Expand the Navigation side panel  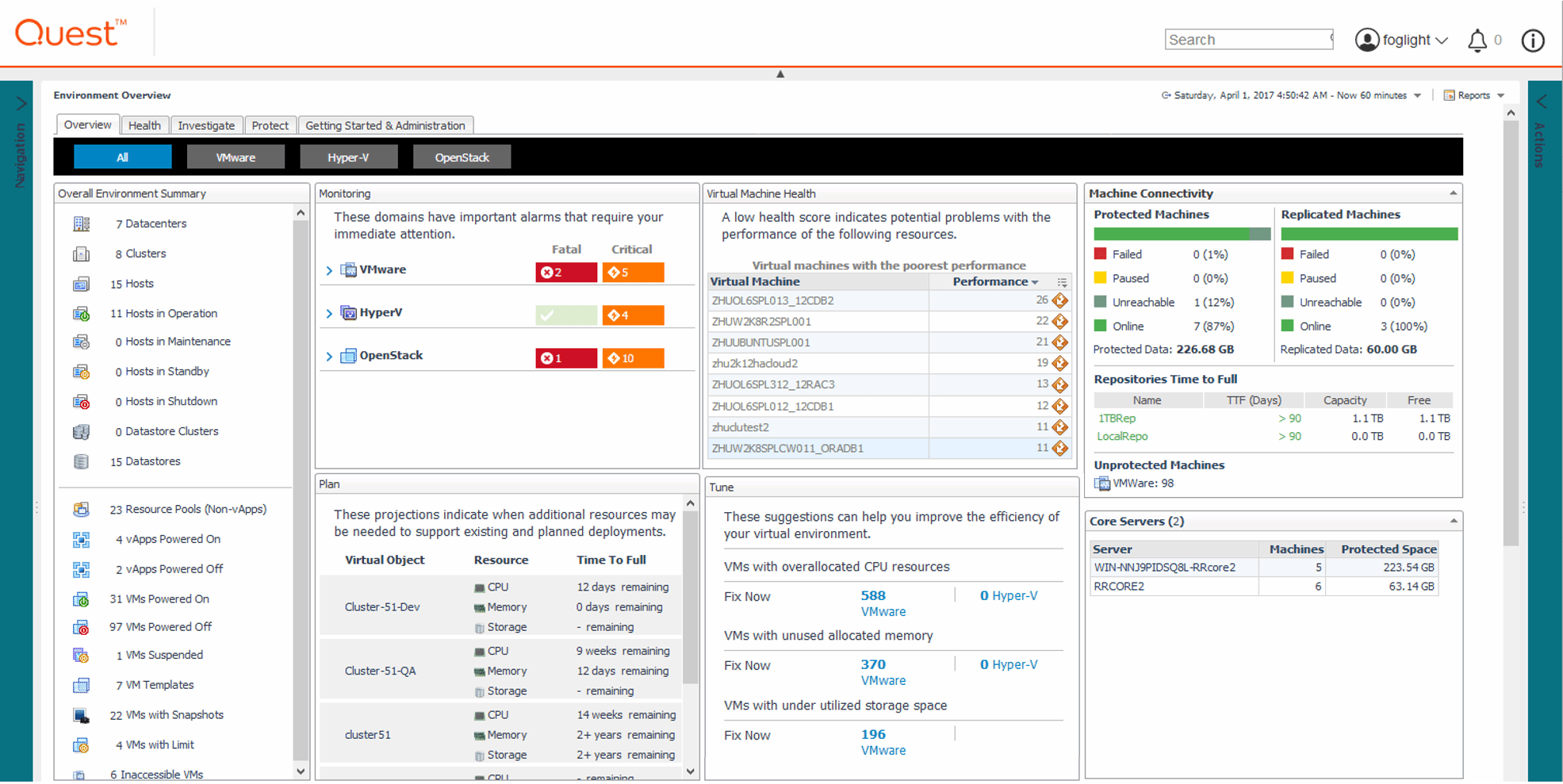21,104
